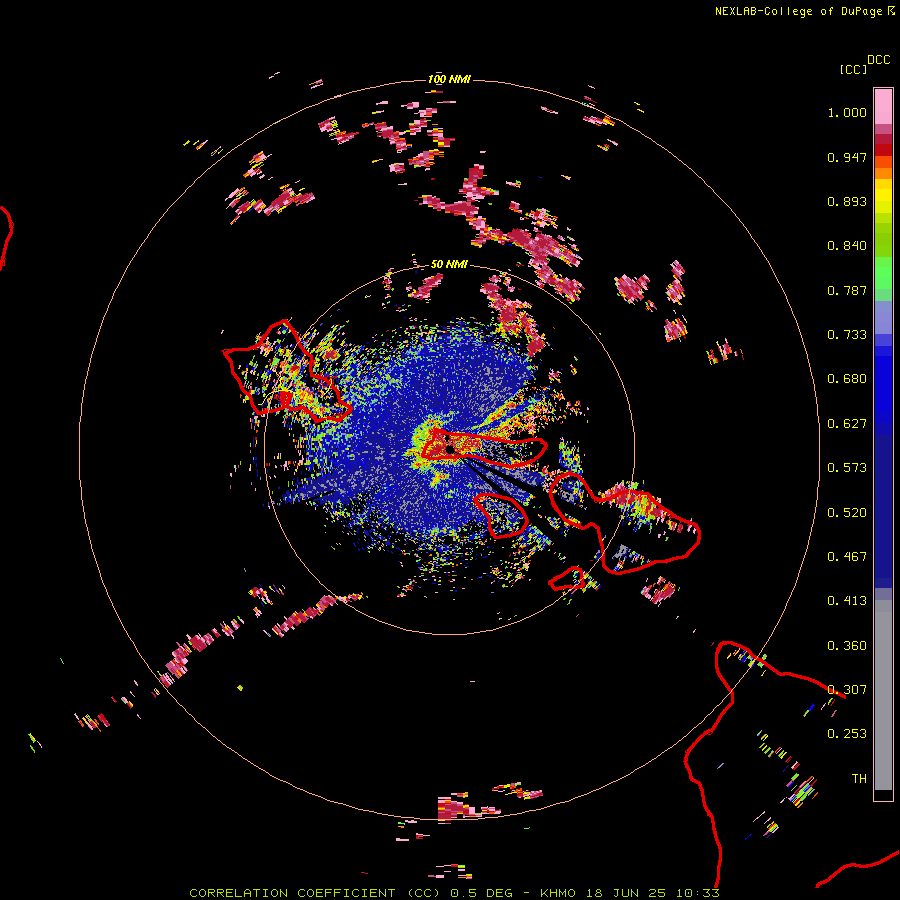Screen dimensions: 900x900
Task: Click the 0.947 scale value
Action: [x=847, y=157]
